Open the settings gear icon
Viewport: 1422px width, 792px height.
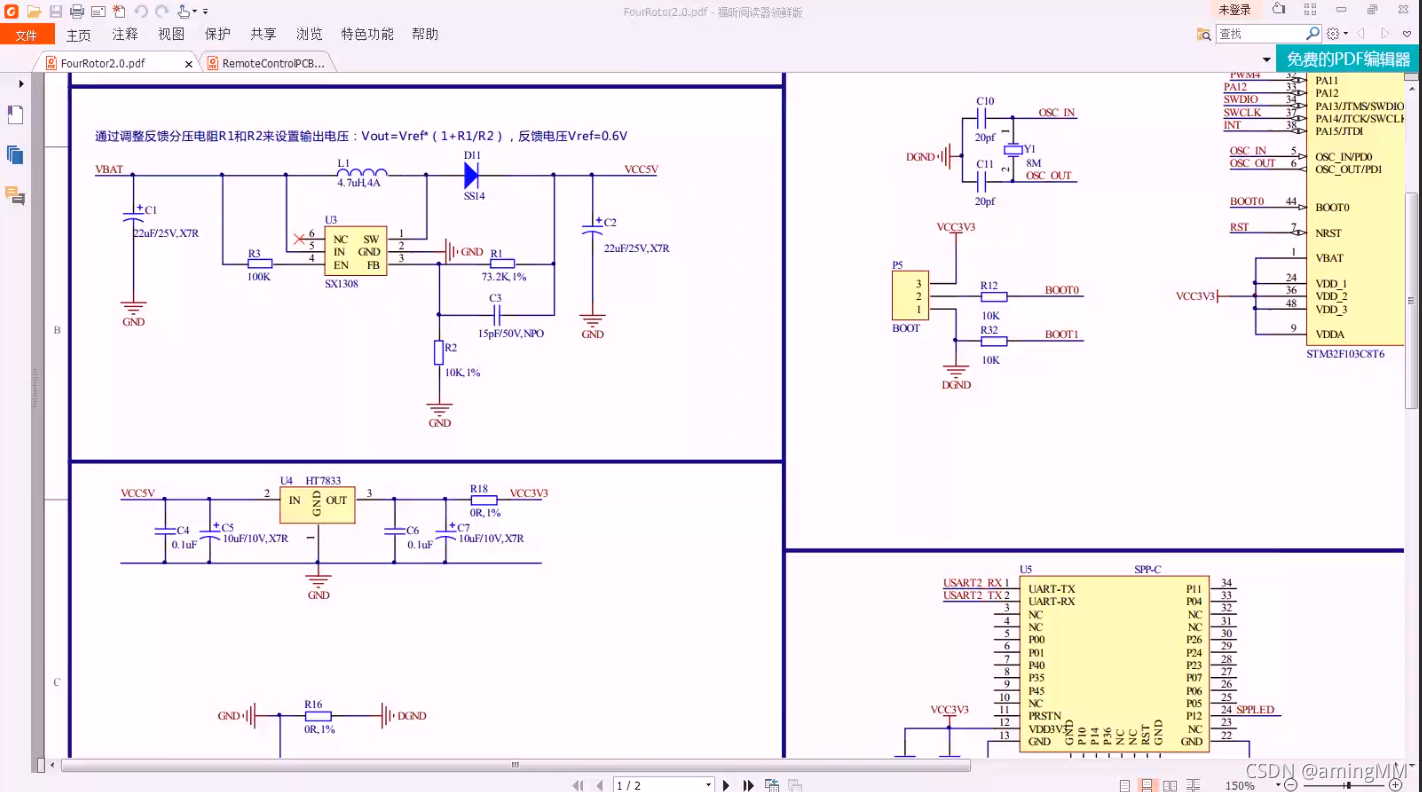1333,34
